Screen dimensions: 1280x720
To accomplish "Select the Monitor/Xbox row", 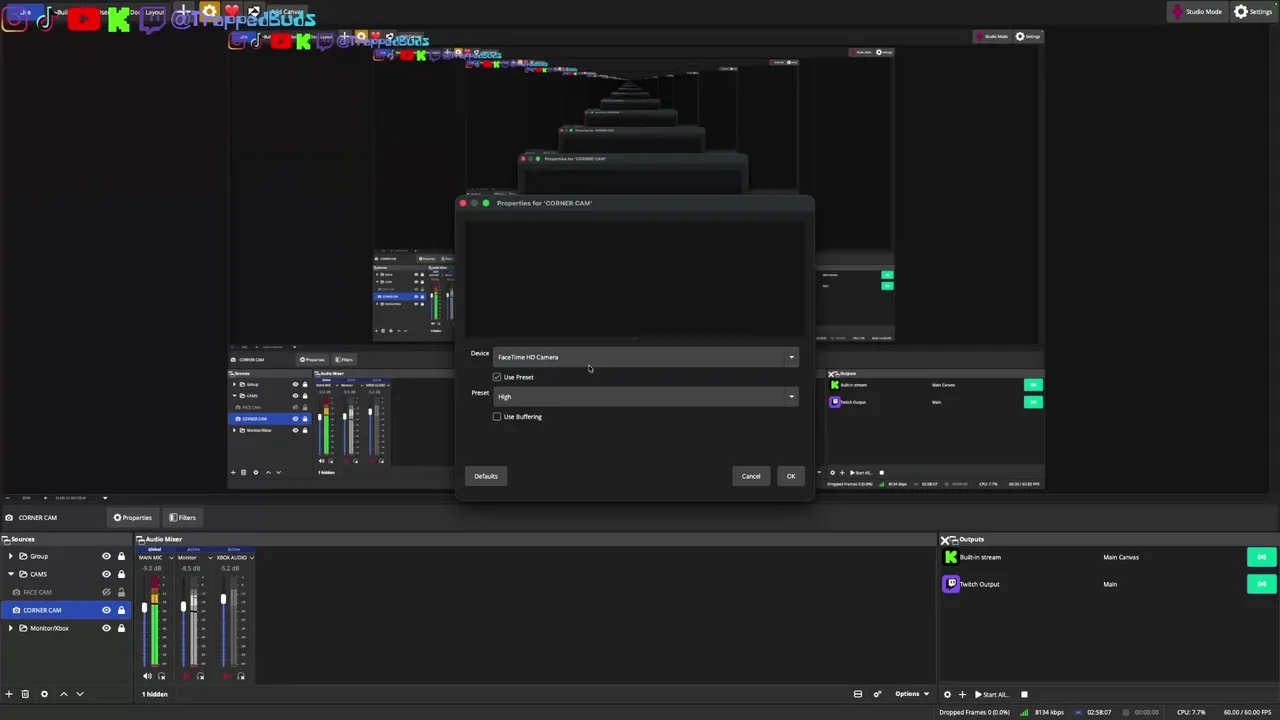I will (x=66, y=628).
